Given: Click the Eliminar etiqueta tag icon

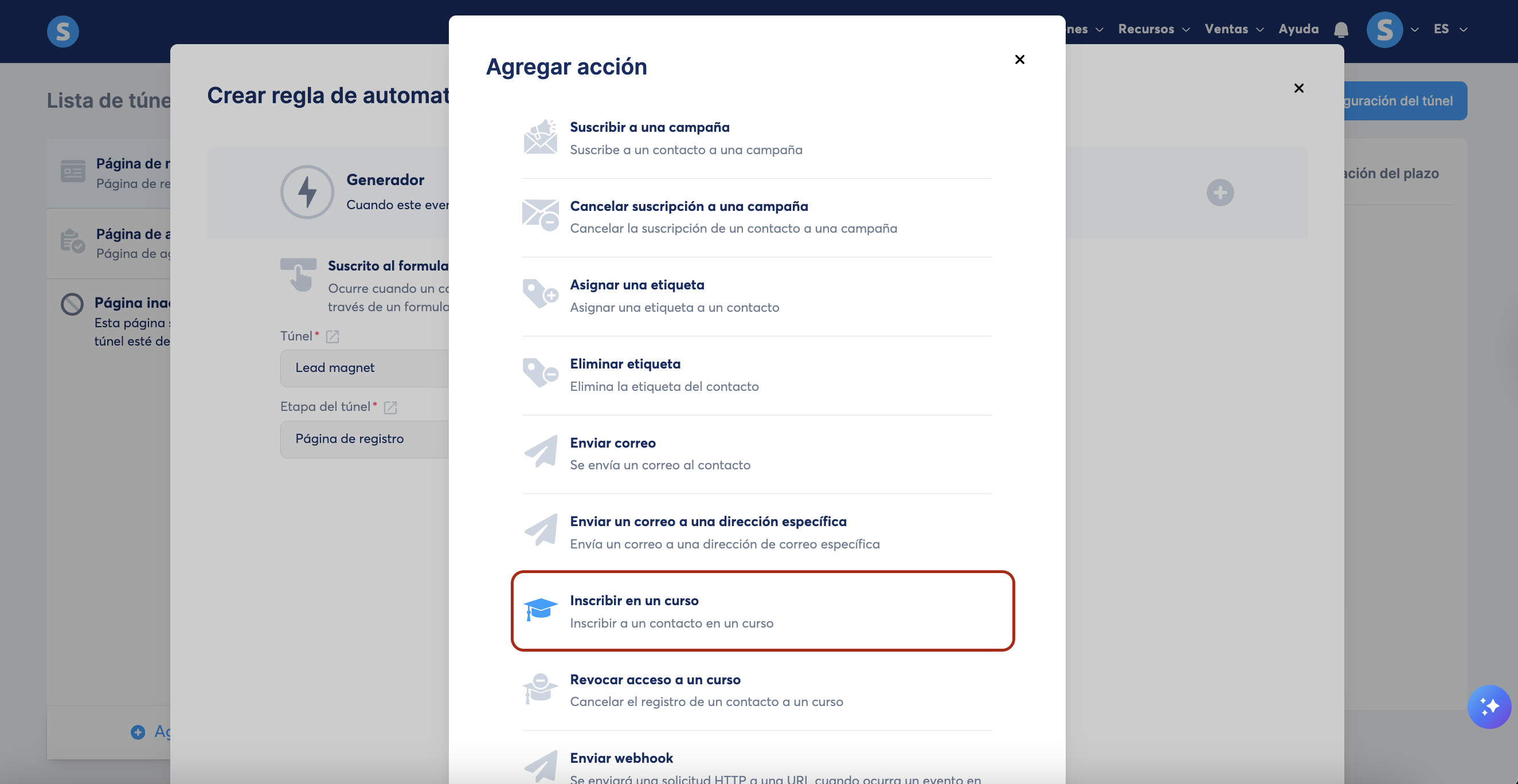Looking at the screenshot, I should coord(540,374).
